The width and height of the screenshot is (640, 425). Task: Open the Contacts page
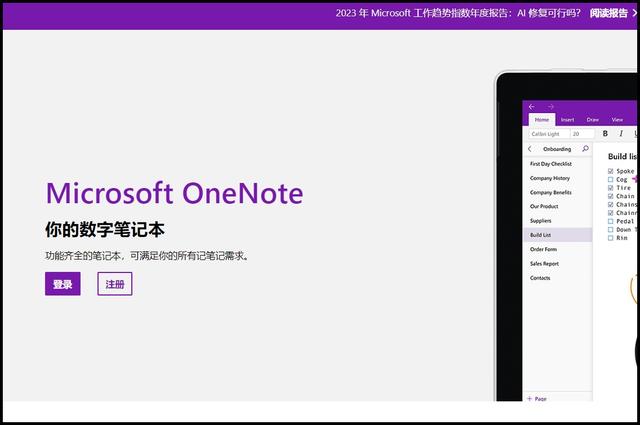(x=540, y=278)
